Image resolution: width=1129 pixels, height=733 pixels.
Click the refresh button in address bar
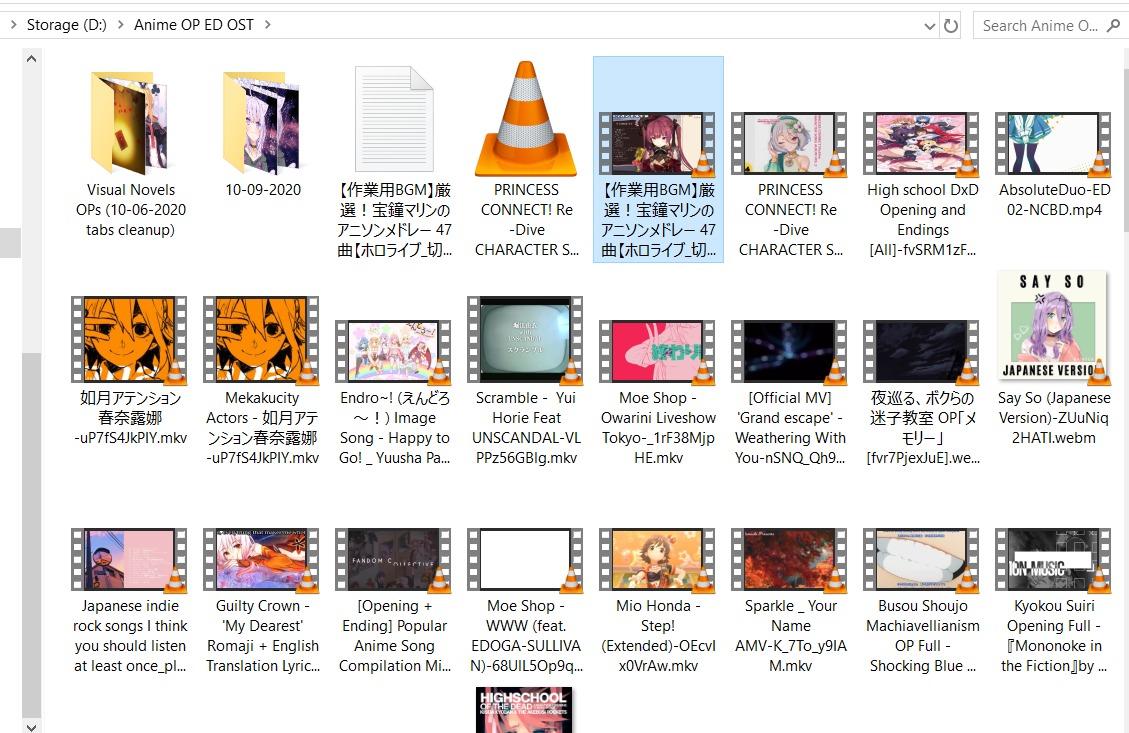point(951,26)
